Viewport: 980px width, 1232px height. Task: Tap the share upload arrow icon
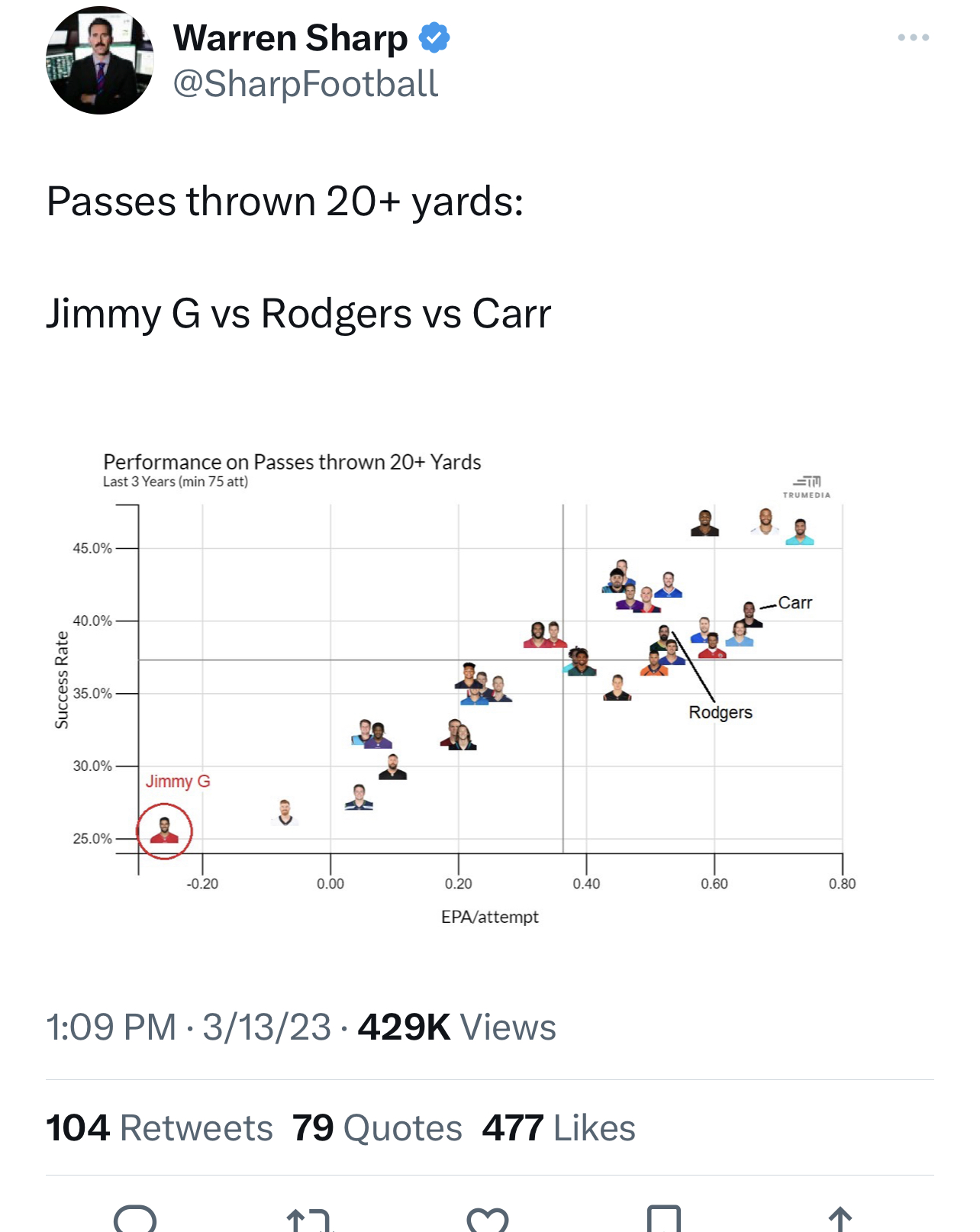840,1219
